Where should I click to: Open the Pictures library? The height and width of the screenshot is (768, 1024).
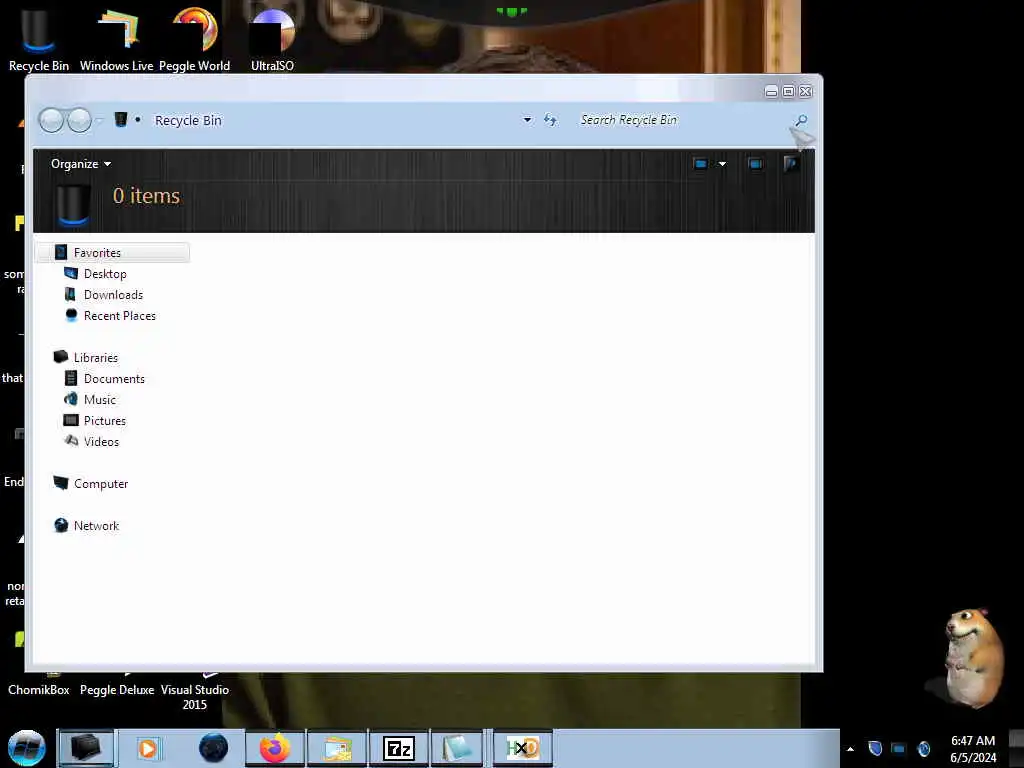[x=104, y=421]
